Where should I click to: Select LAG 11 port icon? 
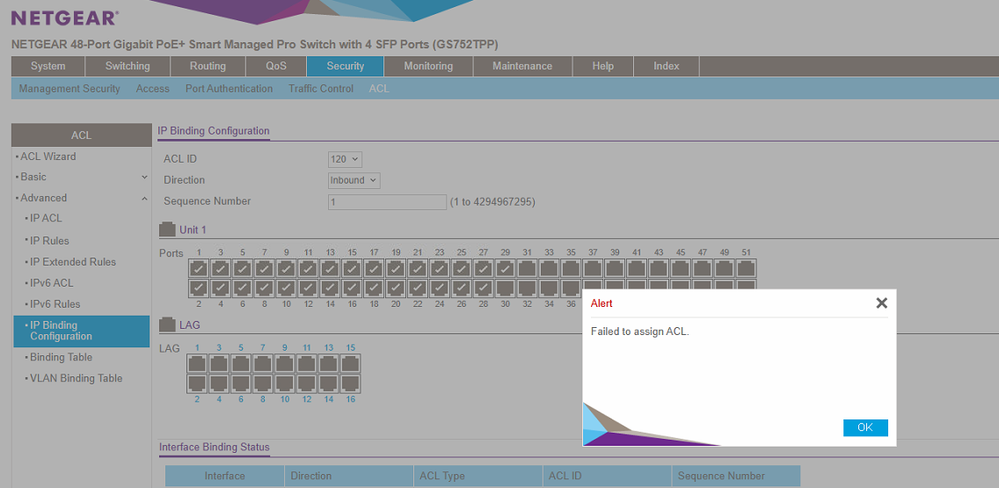click(306, 364)
